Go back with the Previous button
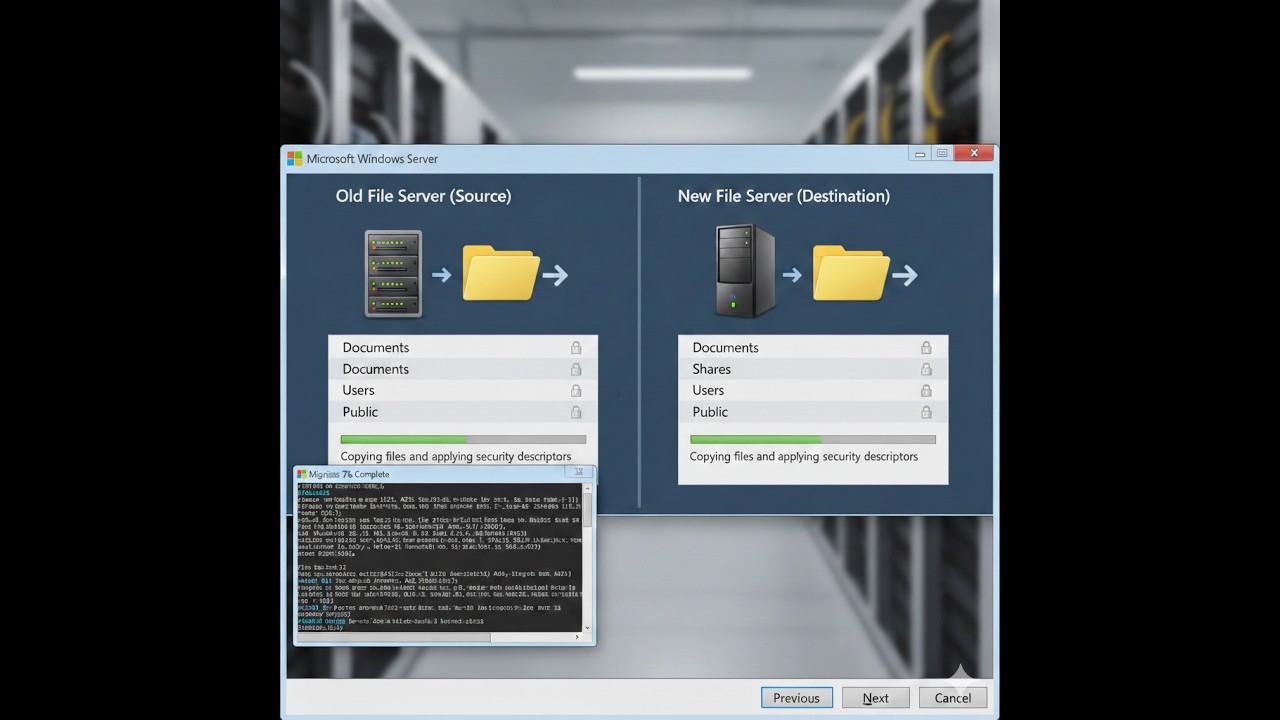The height and width of the screenshot is (720, 1280). [796, 698]
